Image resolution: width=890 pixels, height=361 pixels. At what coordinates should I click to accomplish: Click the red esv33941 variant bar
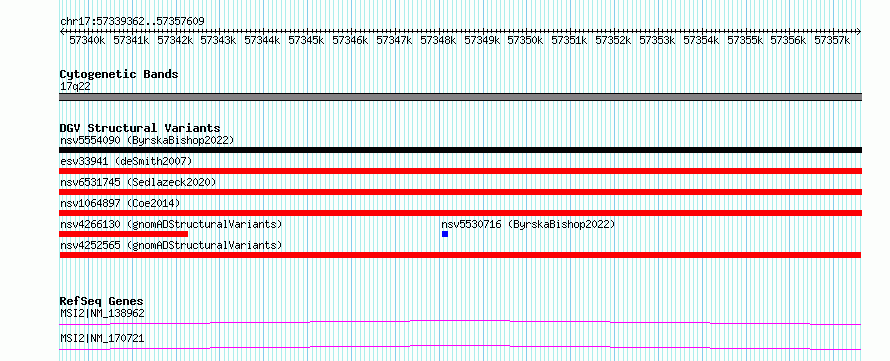pos(460,171)
